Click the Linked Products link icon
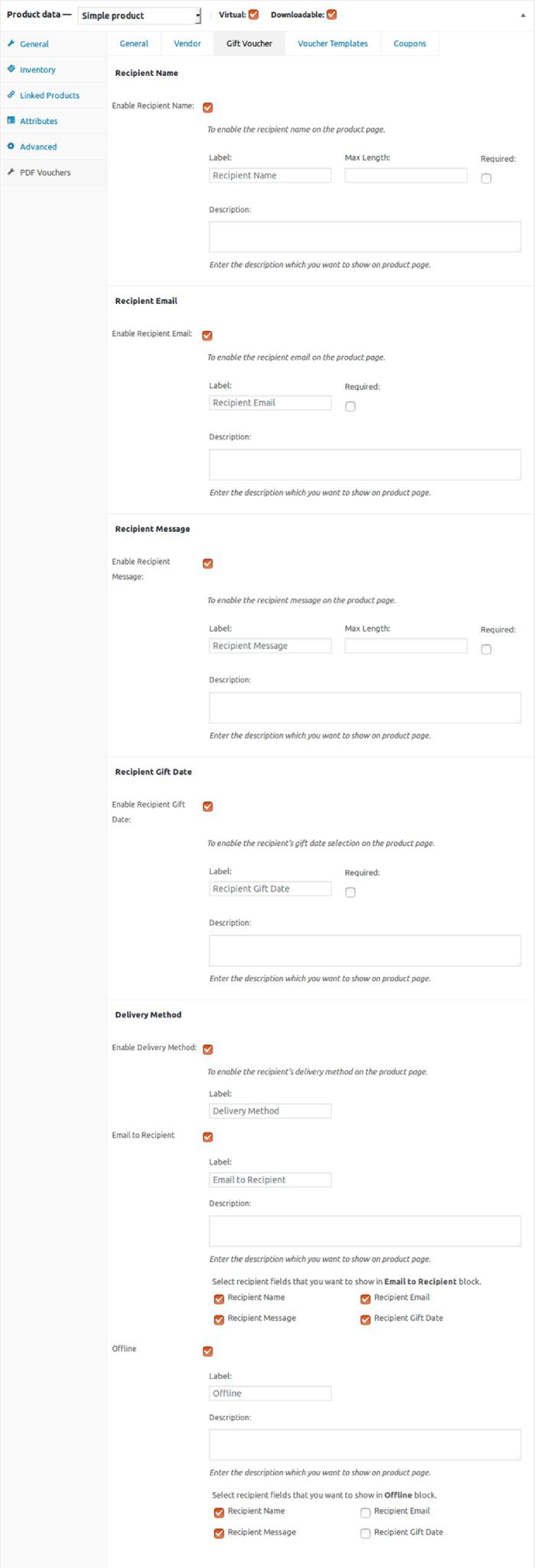The image size is (535, 1568). pyautogui.click(x=11, y=95)
